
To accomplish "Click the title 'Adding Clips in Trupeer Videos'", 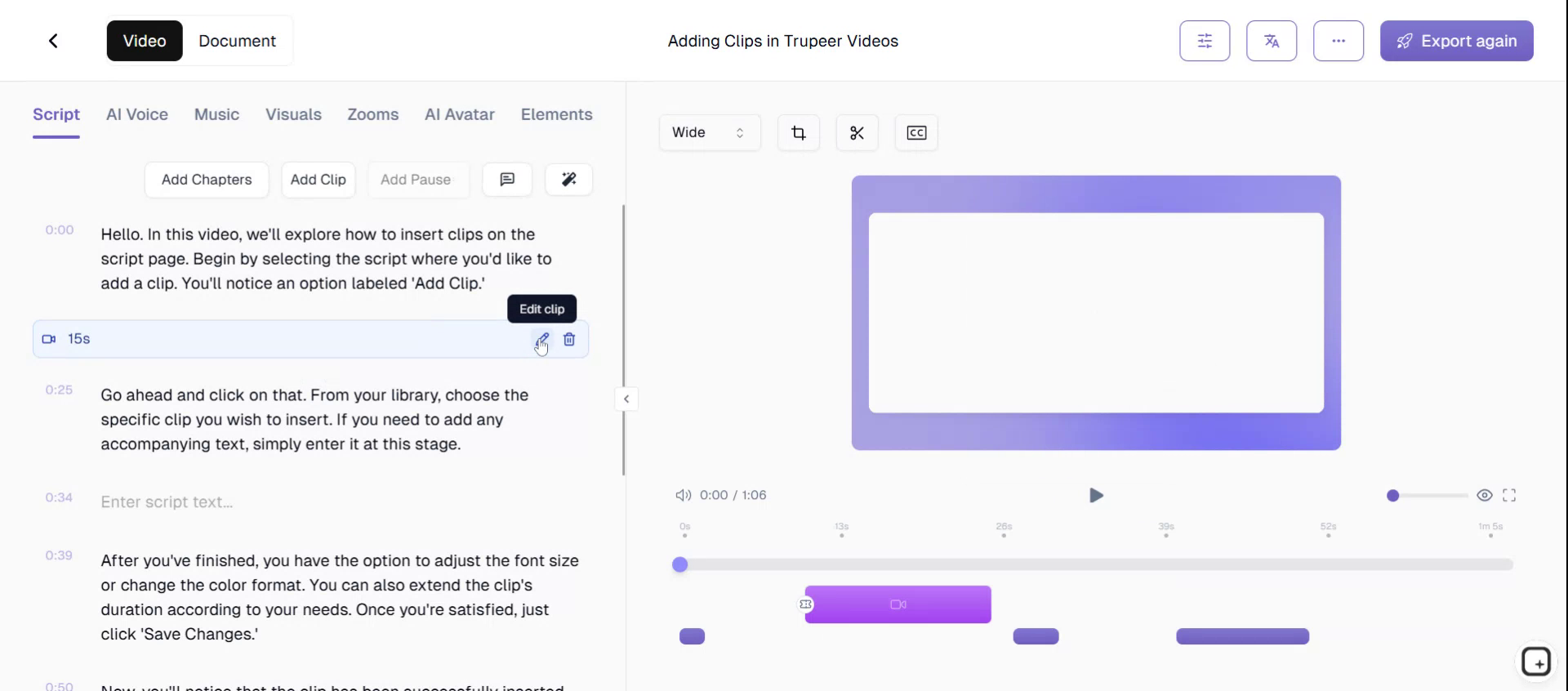I will [783, 41].
